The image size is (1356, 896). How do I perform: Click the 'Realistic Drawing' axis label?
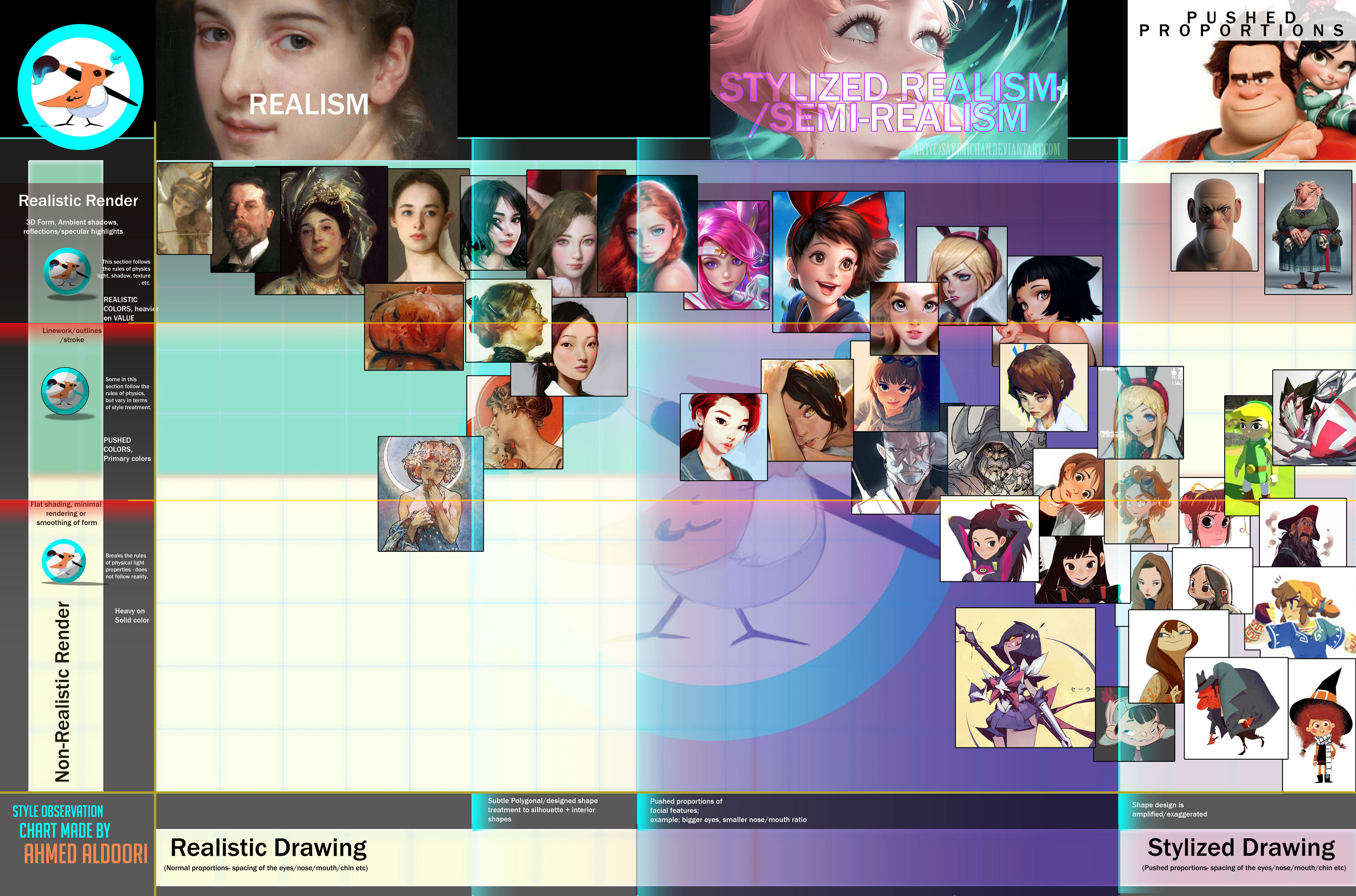(269, 847)
